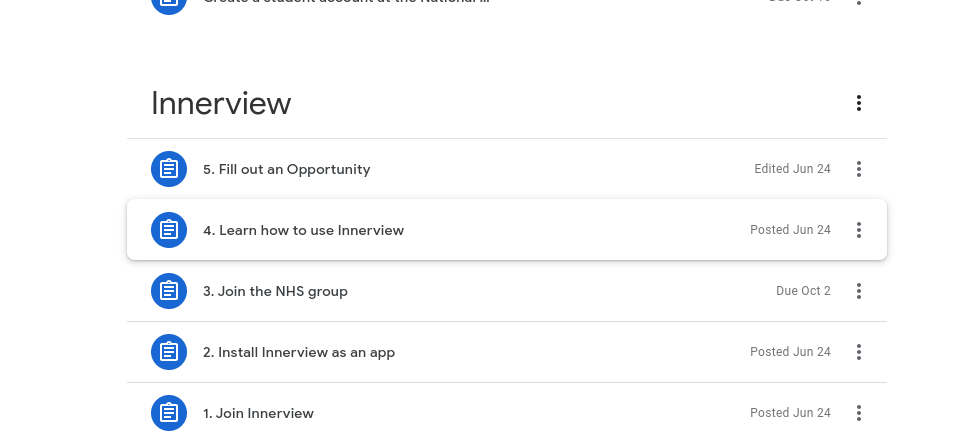Click the "1. Join Innerview" assignment title
The height and width of the screenshot is (442, 953).
click(258, 413)
